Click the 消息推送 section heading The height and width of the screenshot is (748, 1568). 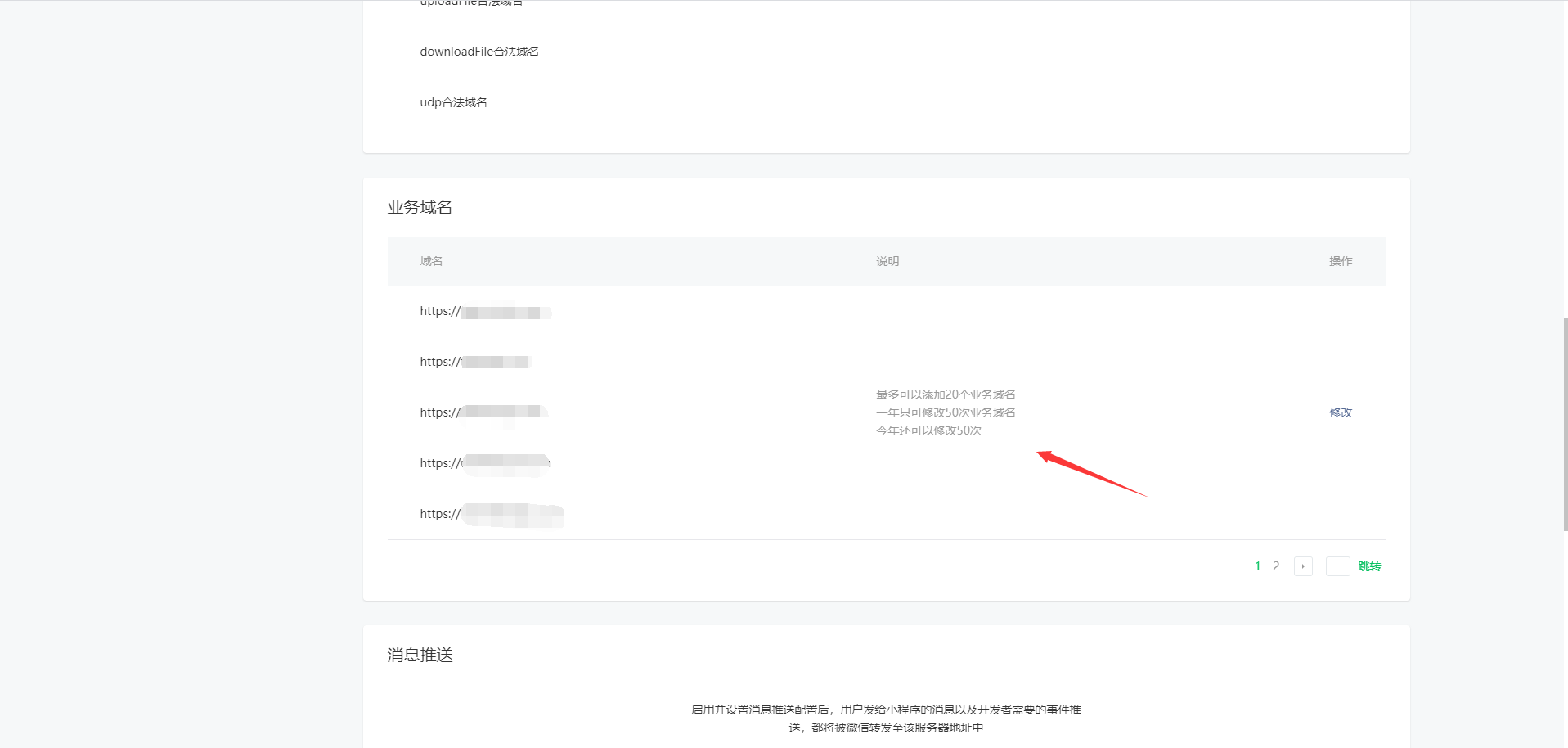420,655
